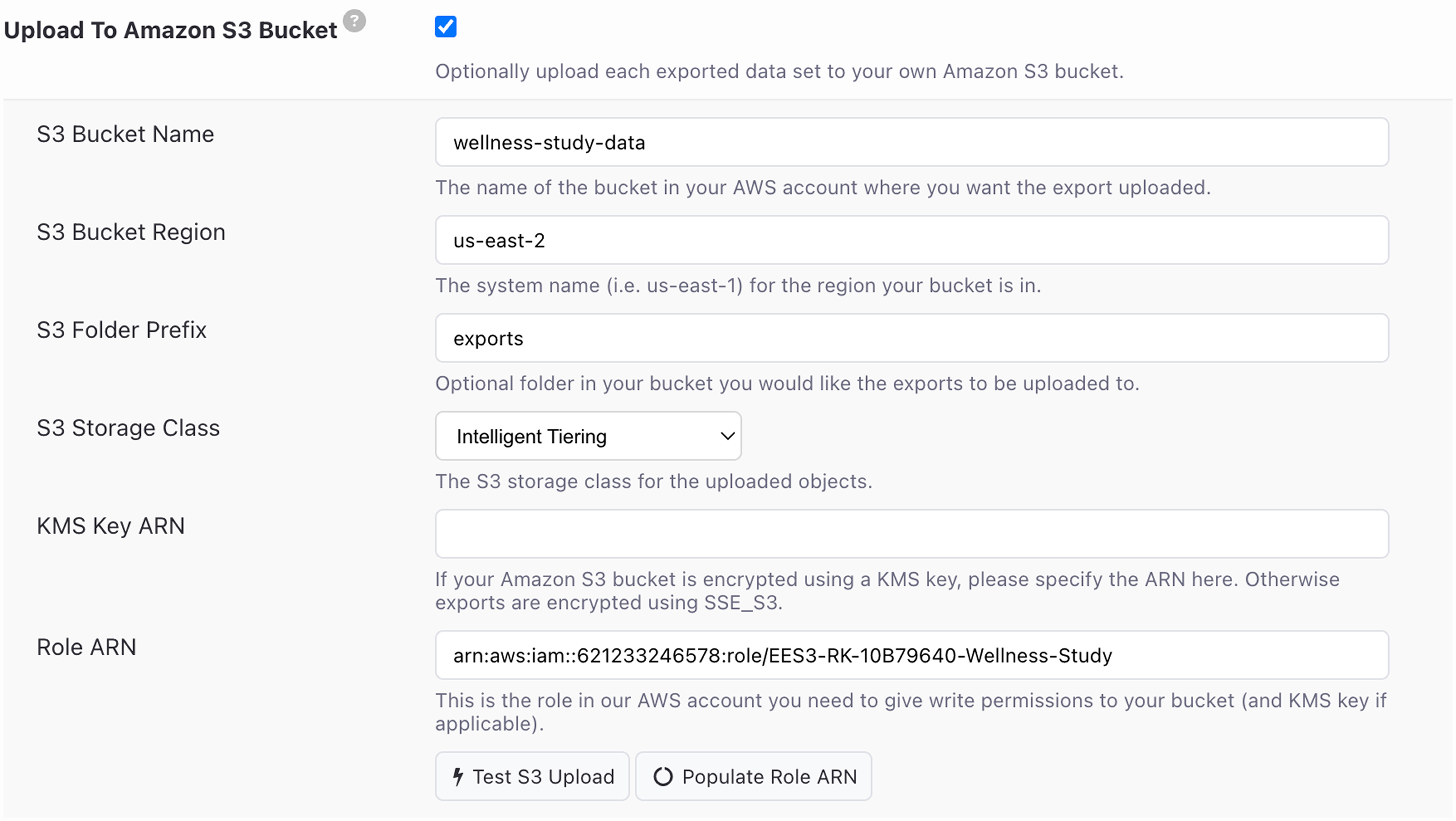Click the Role ARN label text
Screen dimensions: 1456x821
pos(86,647)
